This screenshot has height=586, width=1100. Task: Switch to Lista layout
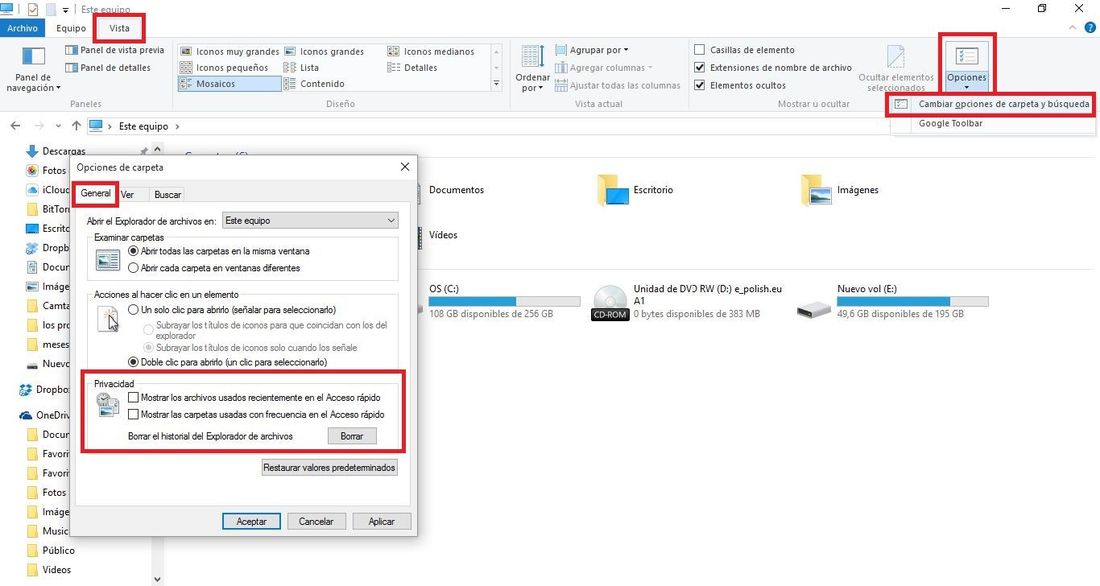click(301, 67)
